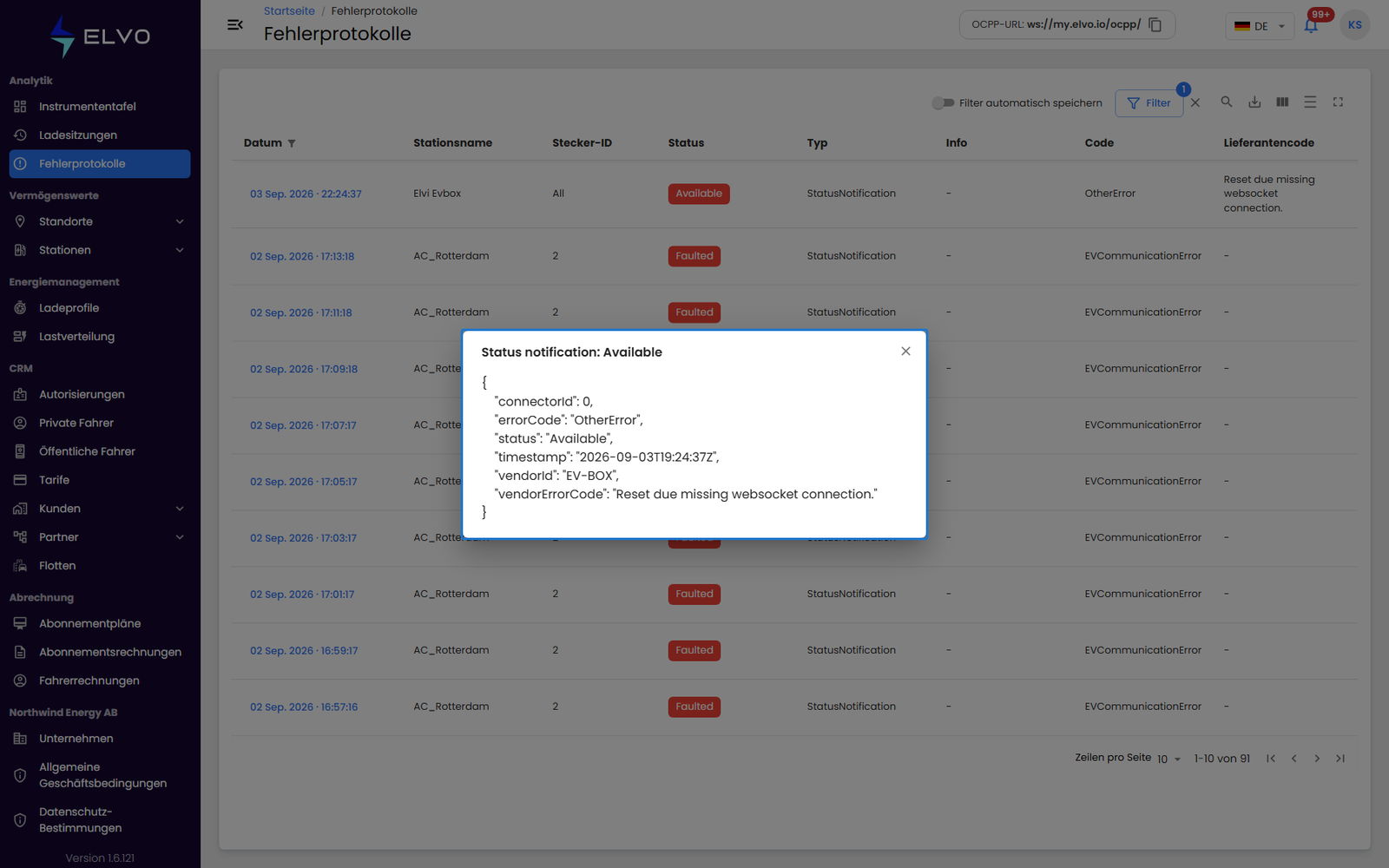Open the 03 Sep. 2026 22:24:37 log entry
Viewport: 1389px width, 868px height.
click(x=306, y=194)
